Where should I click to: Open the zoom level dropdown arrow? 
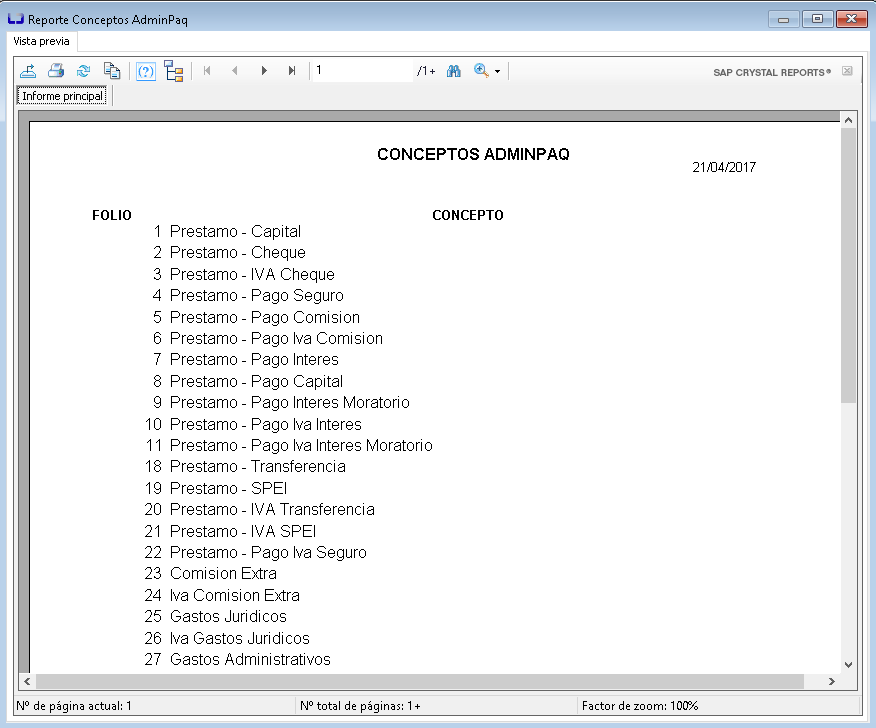click(497, 72)
